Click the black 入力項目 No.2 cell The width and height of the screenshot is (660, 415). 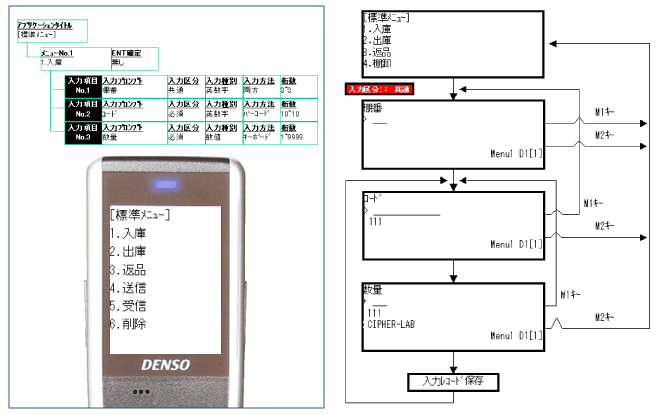(81, 109)
